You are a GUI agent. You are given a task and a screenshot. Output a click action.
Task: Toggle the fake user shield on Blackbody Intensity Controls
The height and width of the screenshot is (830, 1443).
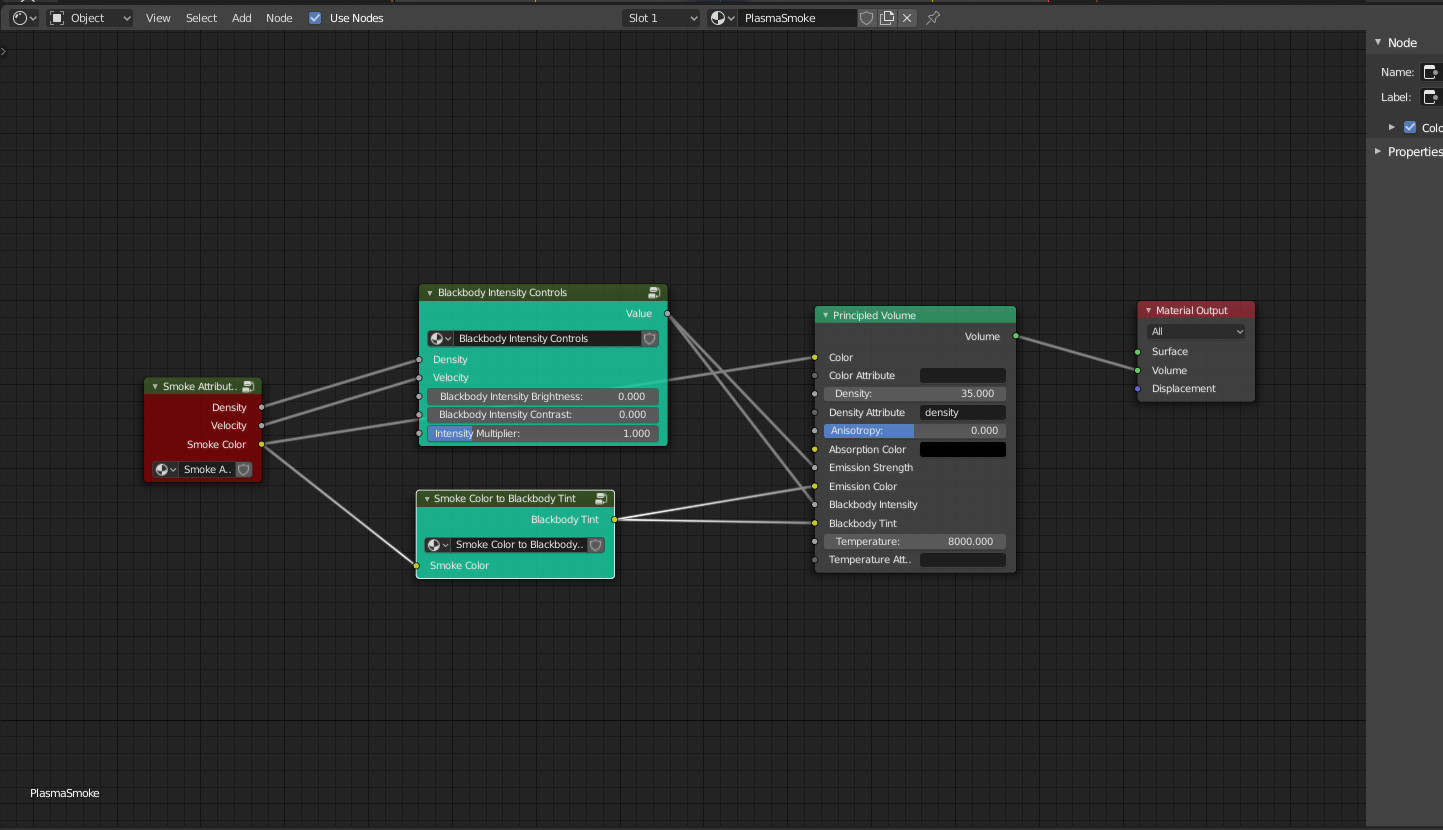[x=649, y=338]
